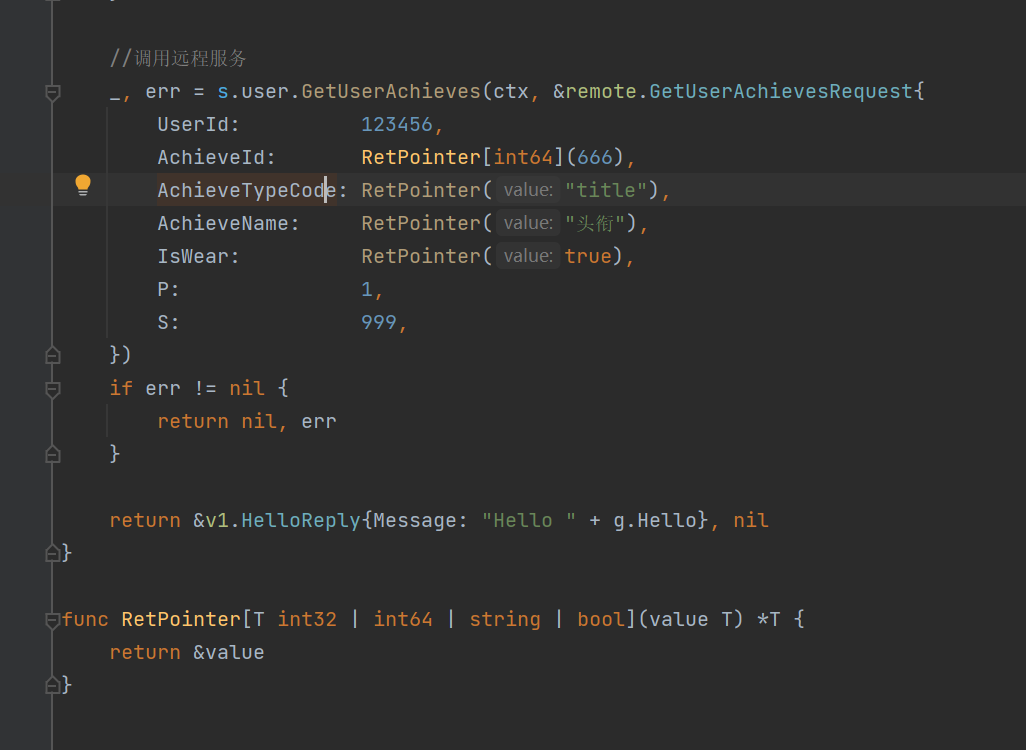Click int64 in the type constraint
Image resolution: width=1026 pixels, height=750 pixels.
point(403,619)
